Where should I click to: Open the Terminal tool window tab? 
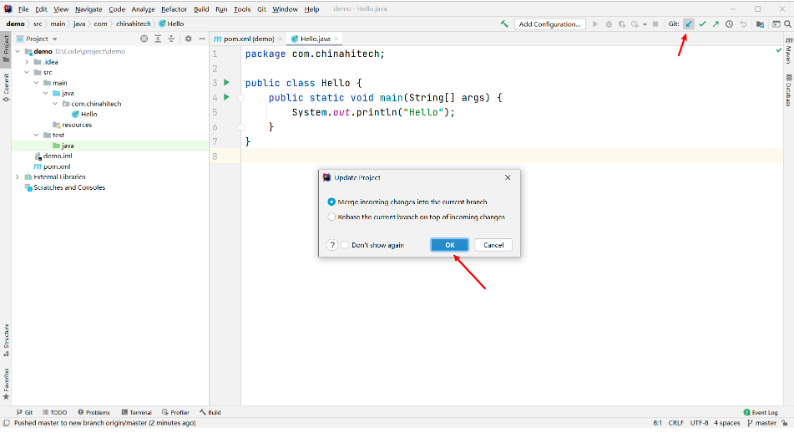tap(137, 412)
